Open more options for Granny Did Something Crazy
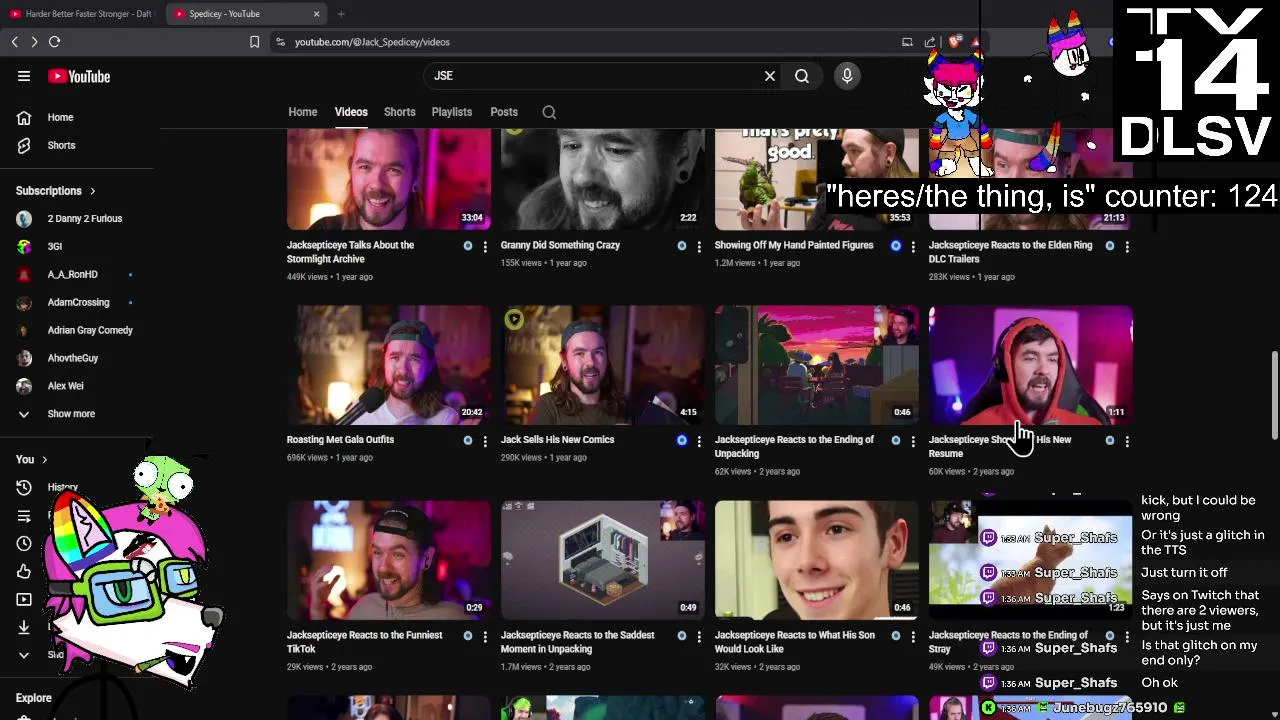 (x=699, y=246)
